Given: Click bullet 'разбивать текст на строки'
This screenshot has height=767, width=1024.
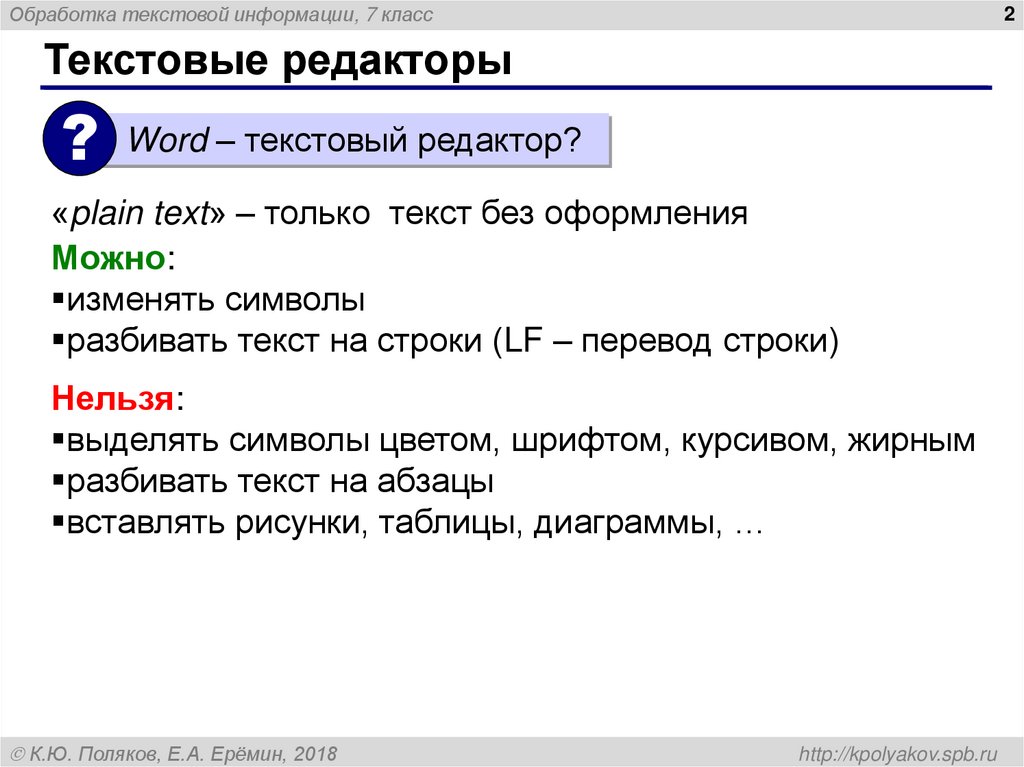Looking at the screenshot, I should coord(445,341).
